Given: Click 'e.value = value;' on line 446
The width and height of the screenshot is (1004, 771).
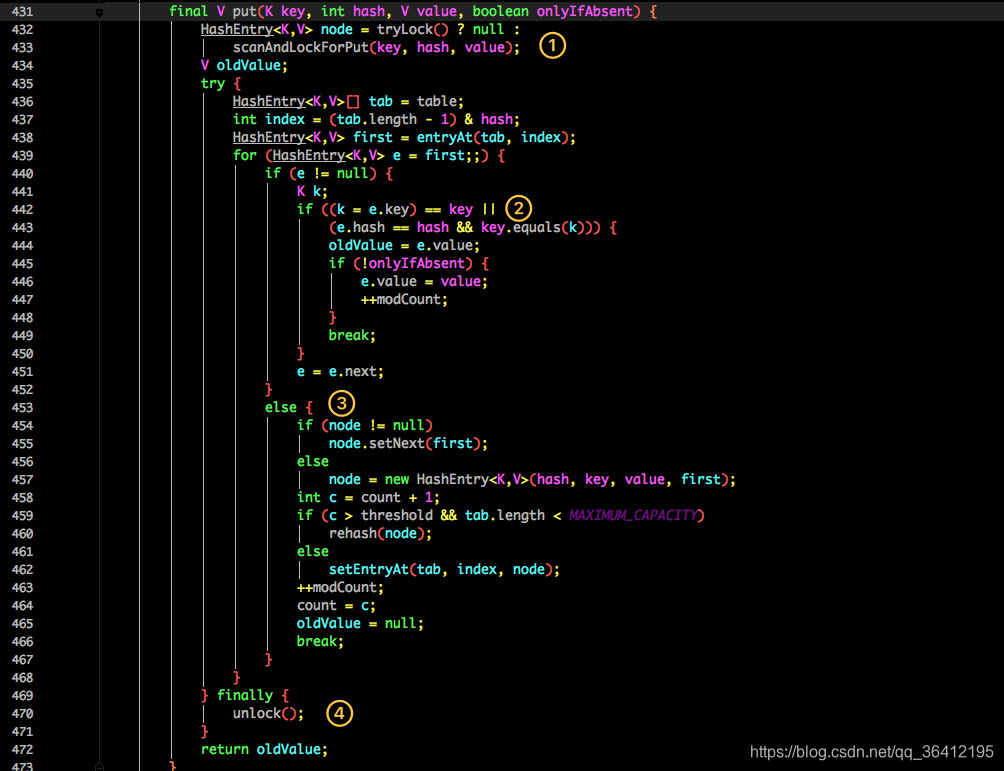Looking at the screenshot, I should coord(425,282).
